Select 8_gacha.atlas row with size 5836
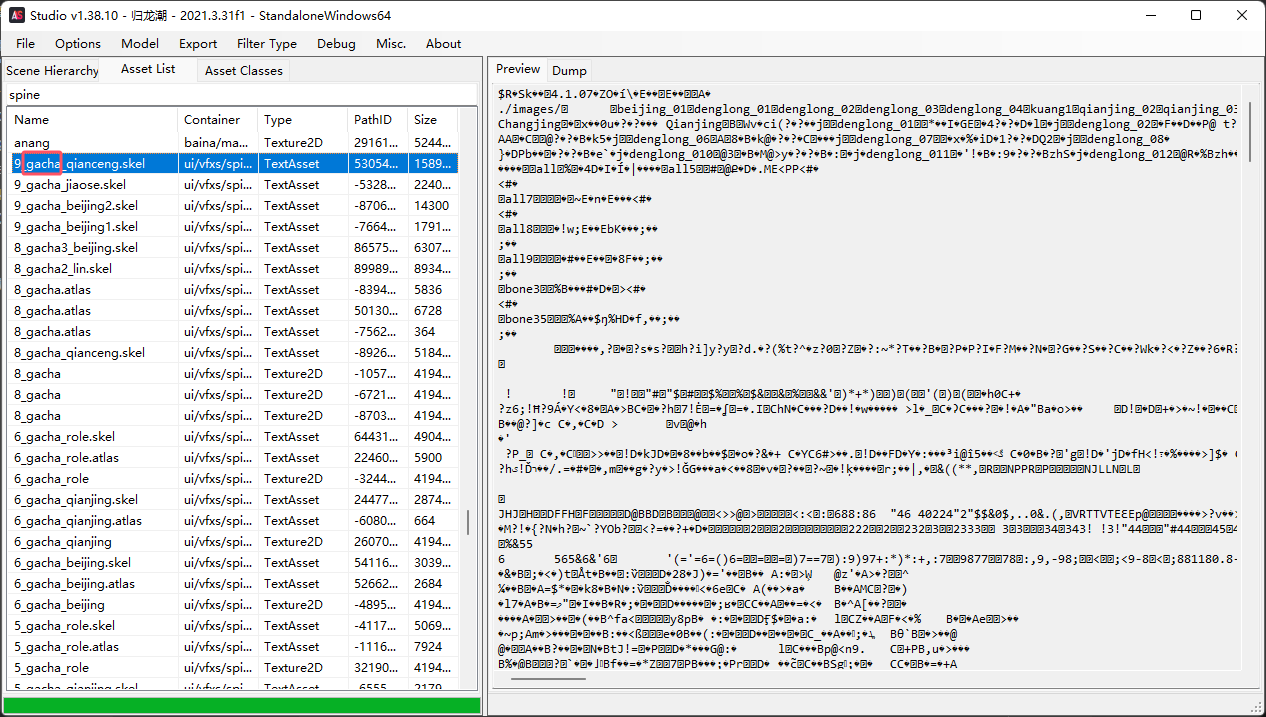The image size is (1266, 717). tap(234, 289)
